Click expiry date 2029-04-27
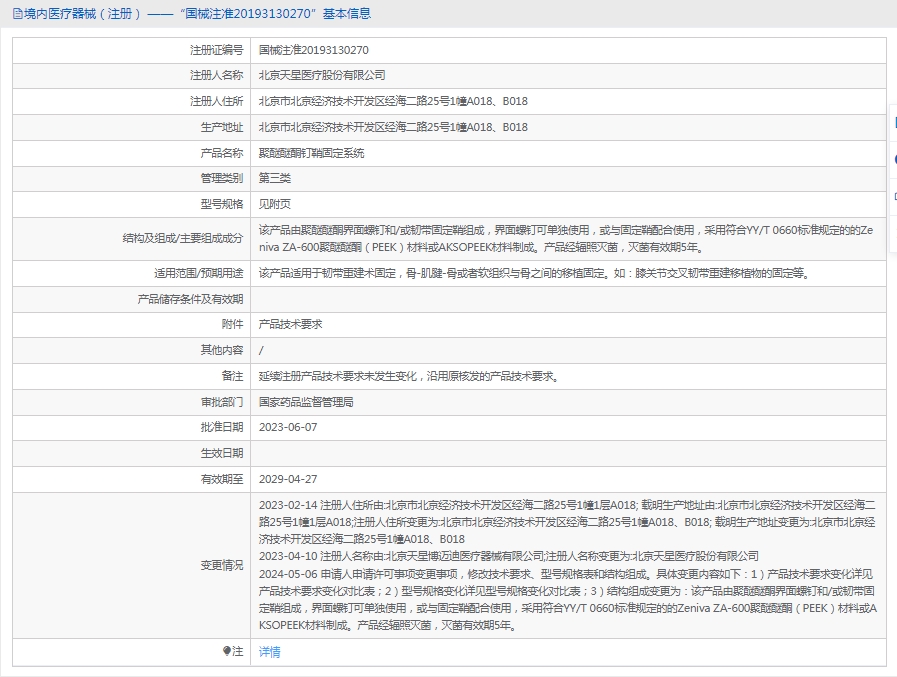Screen dimensions: 897x677 click(288, 479)
